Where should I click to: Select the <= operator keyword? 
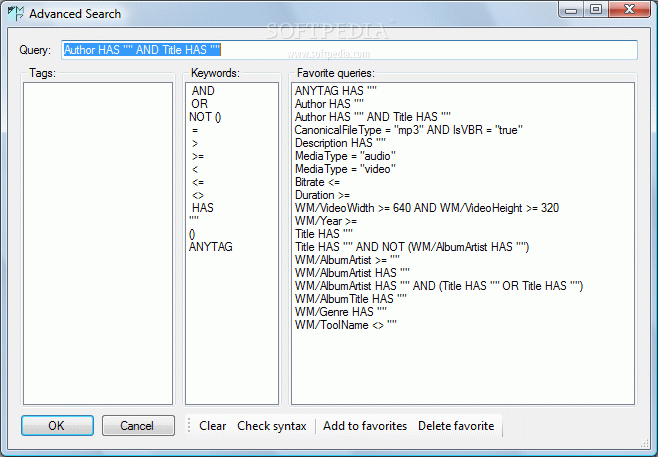(198, 183)
